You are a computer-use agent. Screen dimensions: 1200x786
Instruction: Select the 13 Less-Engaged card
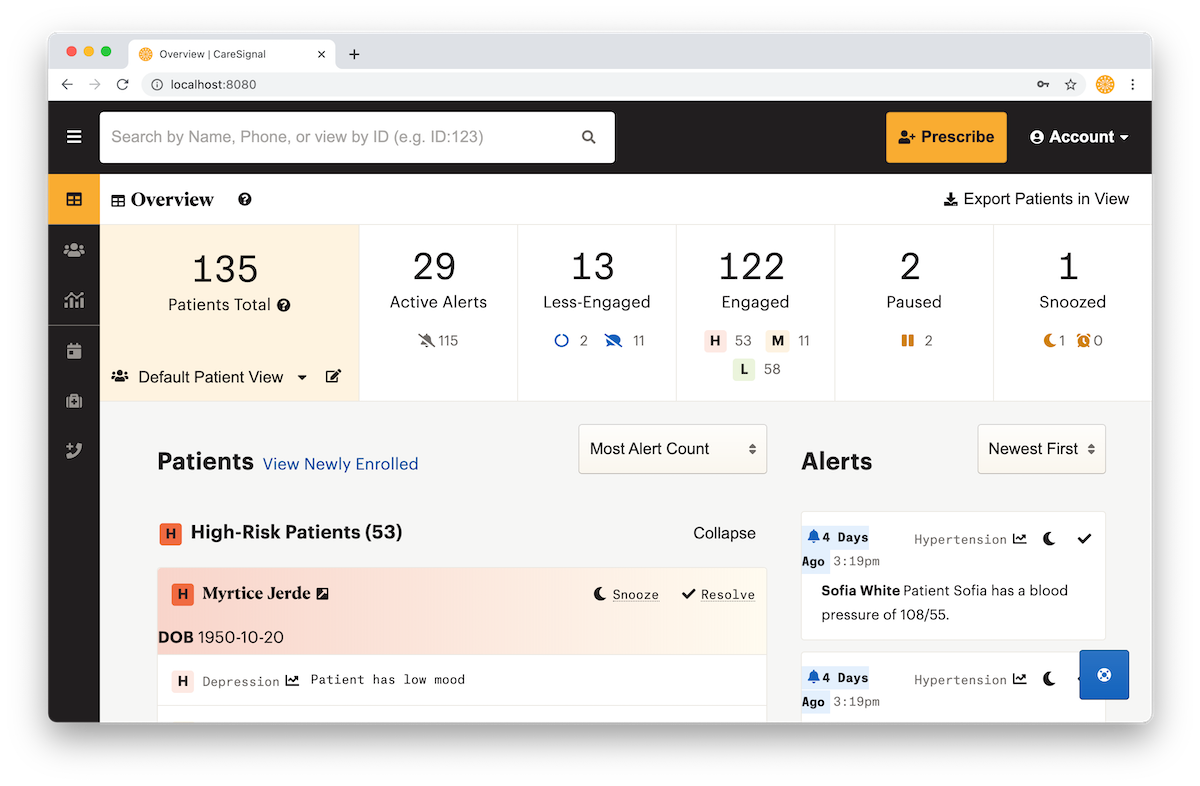point(597,313)
